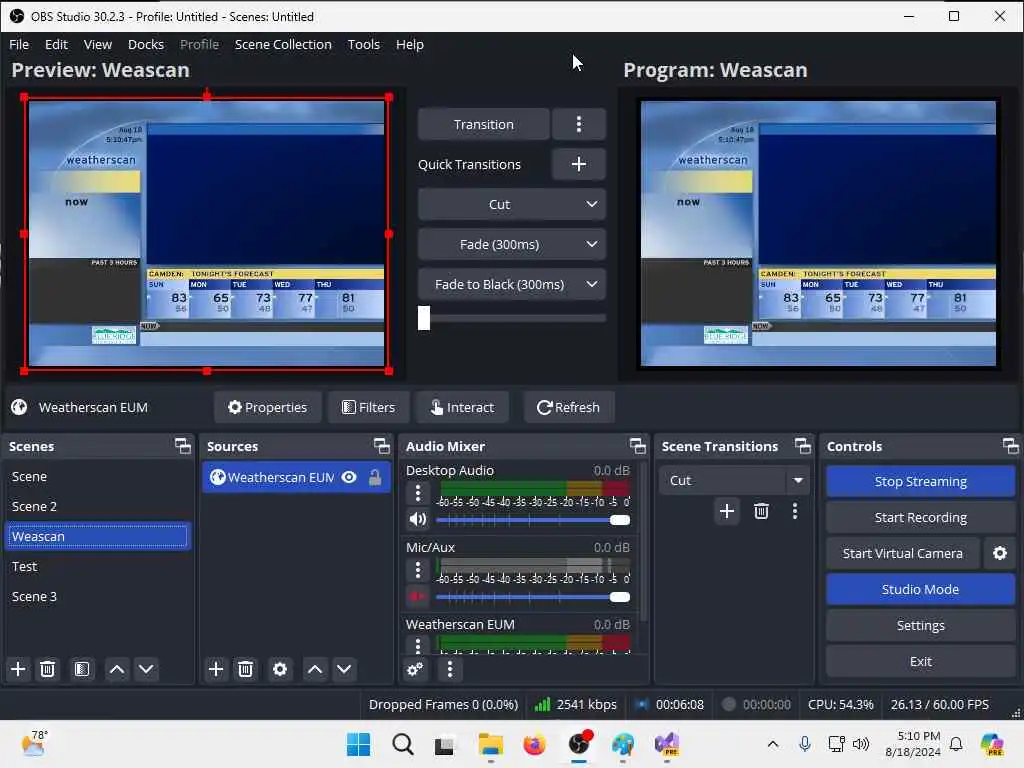Toggle lock on Weatherscan EUM source
Screen dimensions: 1024x768
click(376, 477)
